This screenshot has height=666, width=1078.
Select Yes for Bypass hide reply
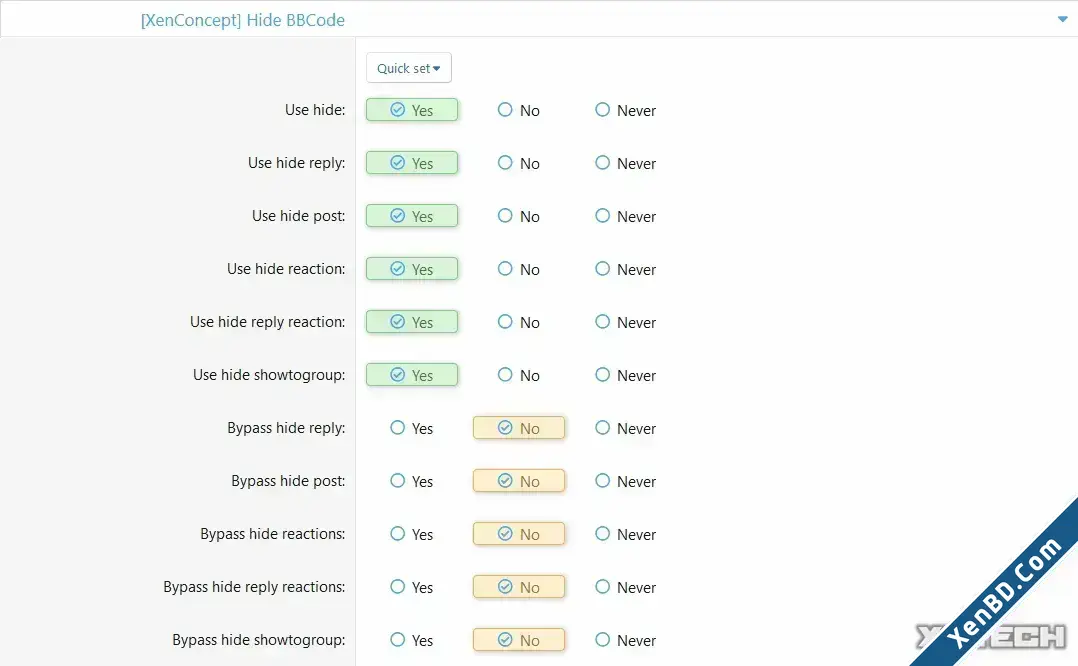pyautogui.click(x=411, y=428)
